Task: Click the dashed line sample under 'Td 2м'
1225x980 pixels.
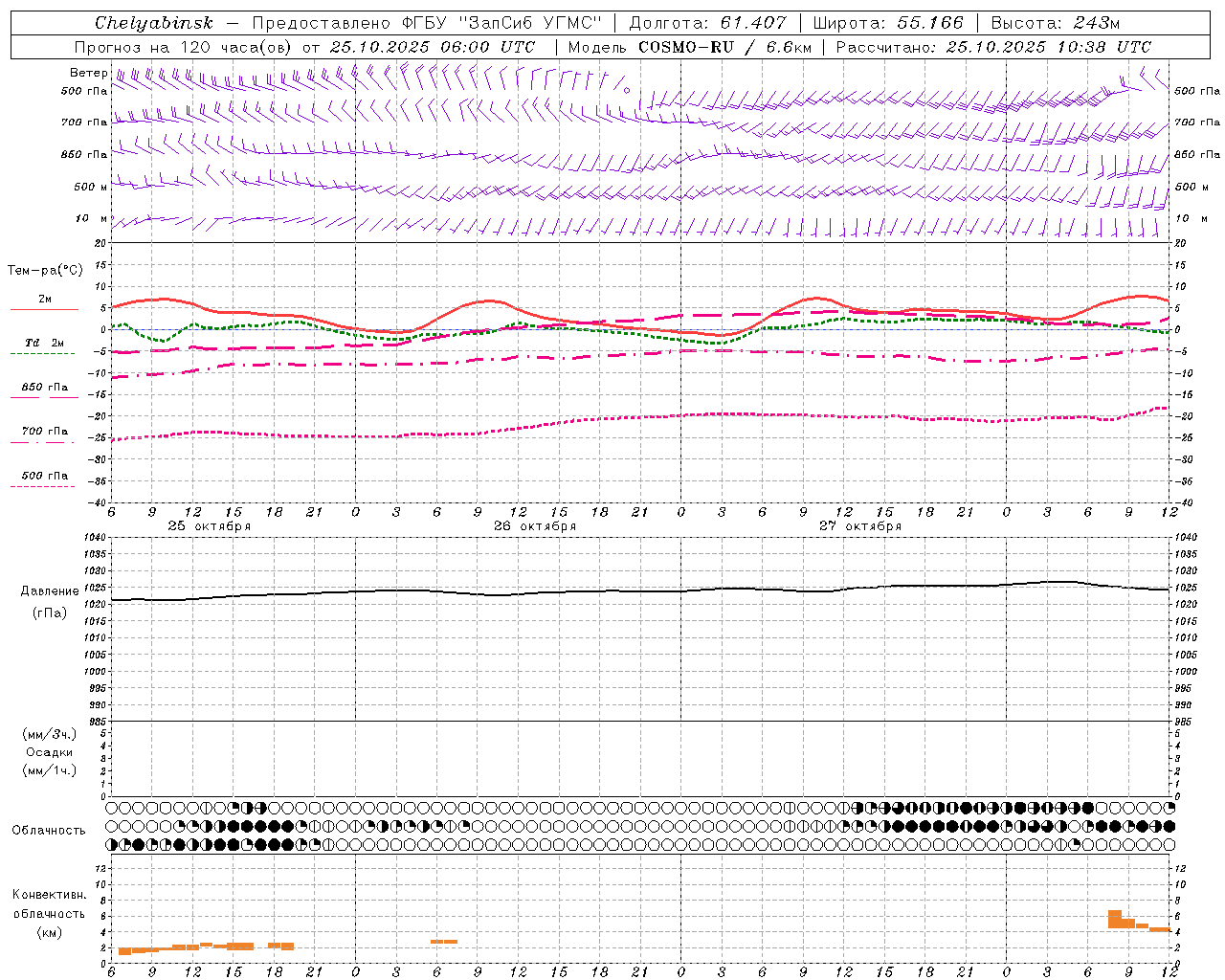Action: point(42,353)
